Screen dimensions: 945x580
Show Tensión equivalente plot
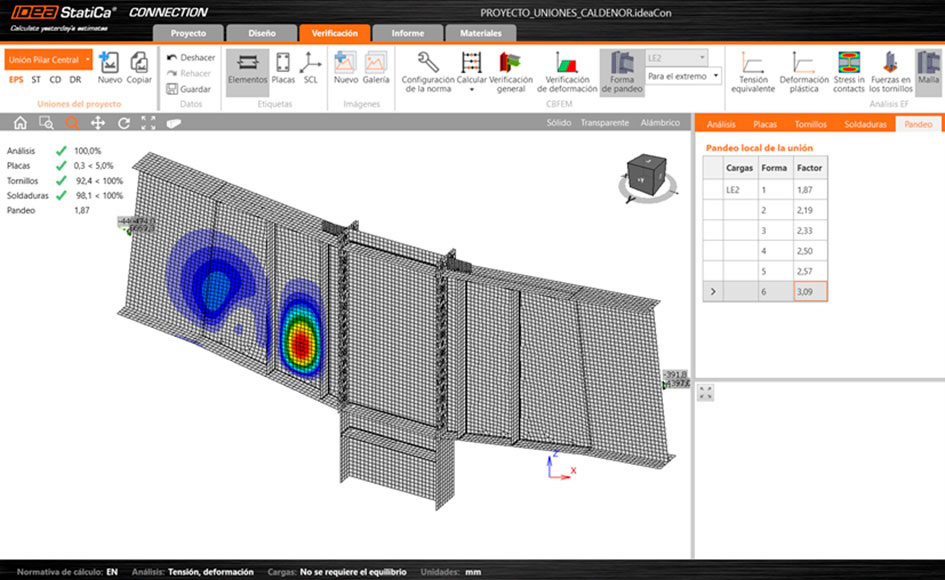[753, 72]
